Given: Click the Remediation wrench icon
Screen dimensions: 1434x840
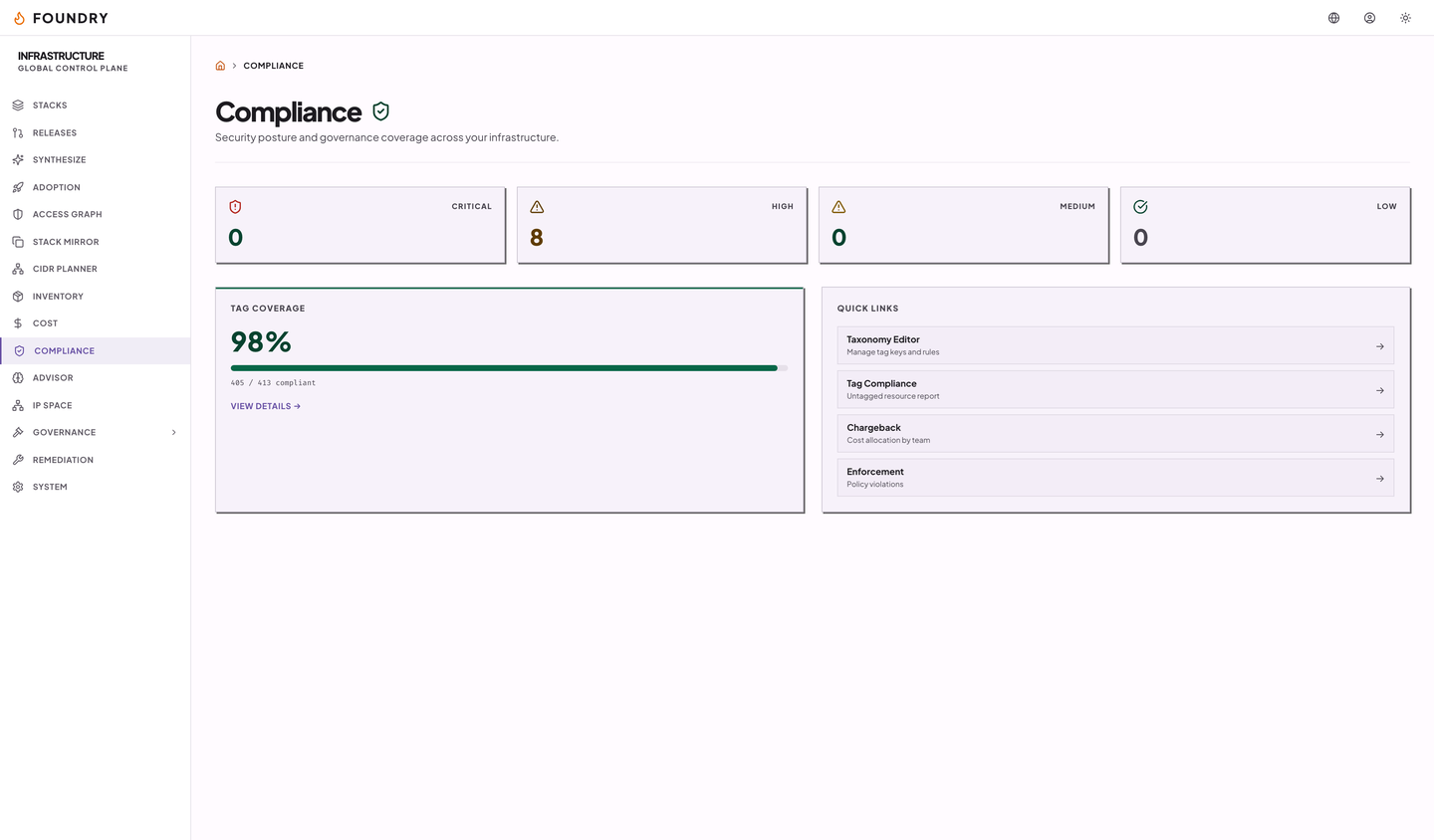Looking at the screenshot, I should click(18, 460).
